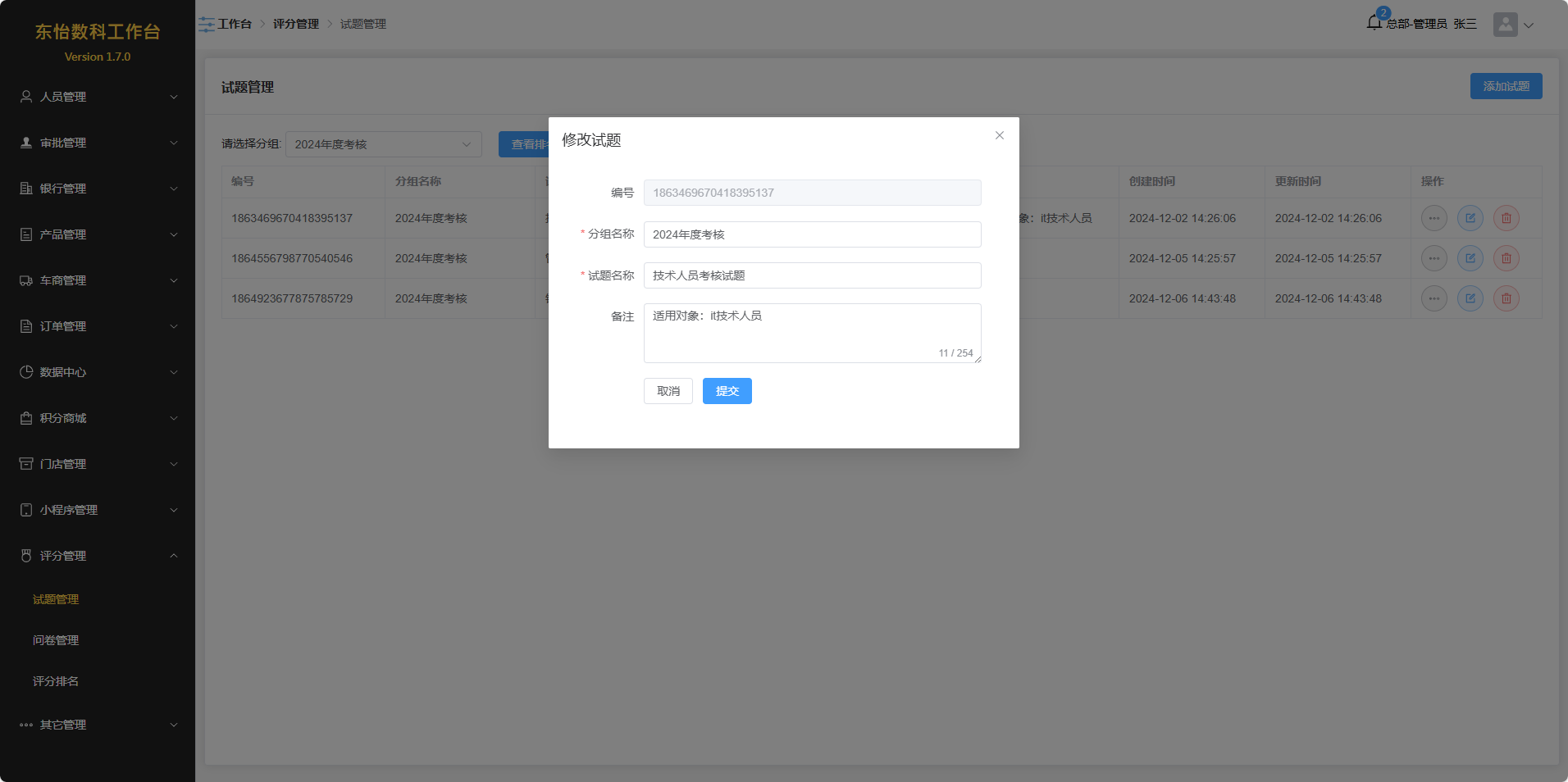The height and width of the screenshot is (782, 1568).
Task: Click the 提交 button
Action: (727, 391)
